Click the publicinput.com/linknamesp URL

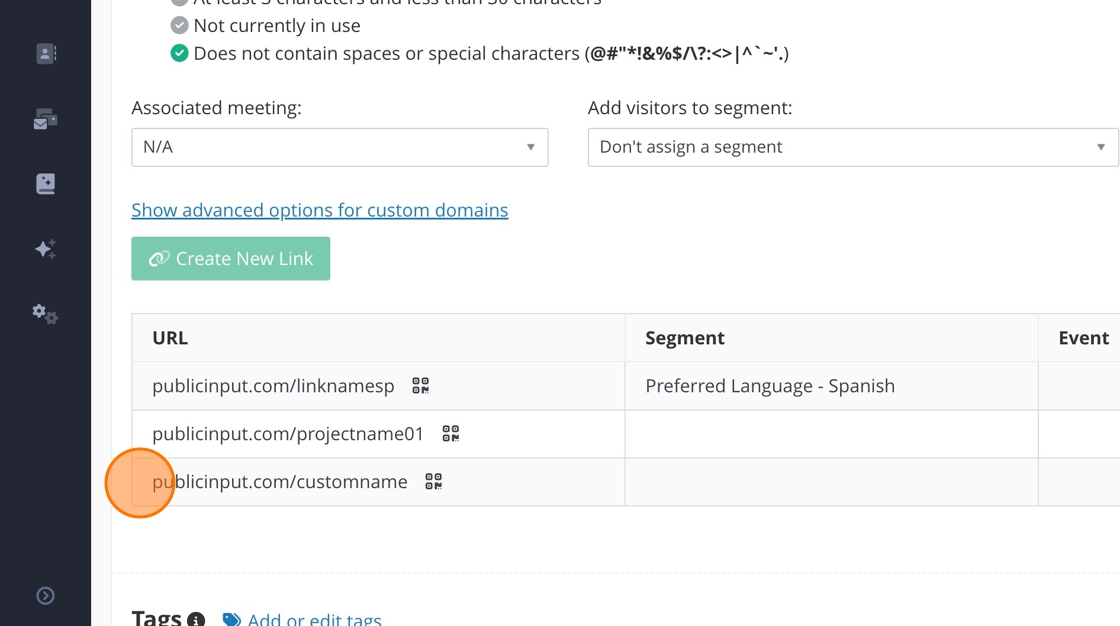click(x=273, y=386)
